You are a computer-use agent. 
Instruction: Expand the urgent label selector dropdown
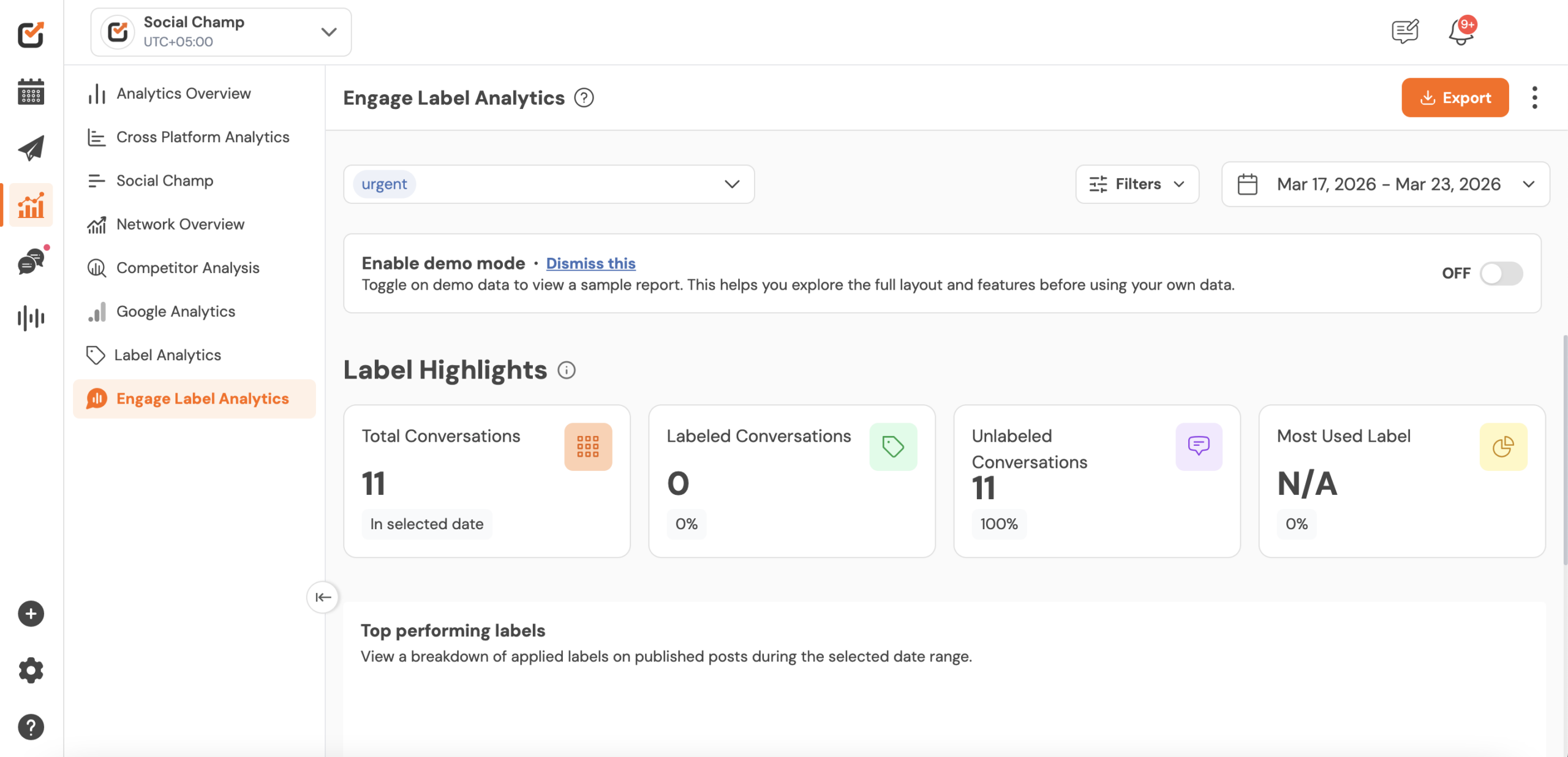tap(730, 184)
